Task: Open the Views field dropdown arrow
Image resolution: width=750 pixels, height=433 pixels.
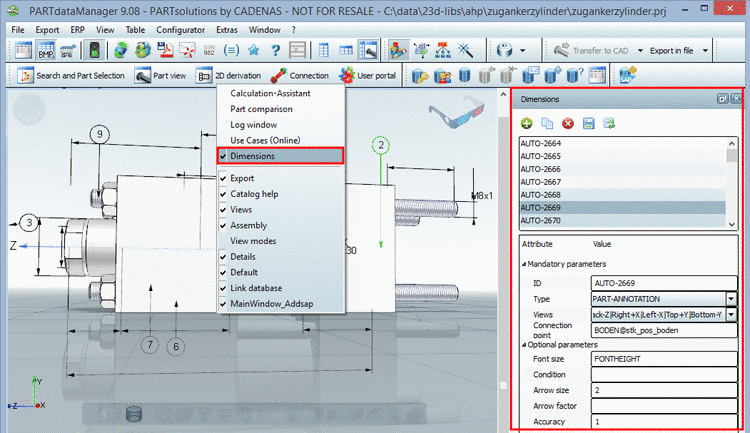Action: tap(731, 315)
